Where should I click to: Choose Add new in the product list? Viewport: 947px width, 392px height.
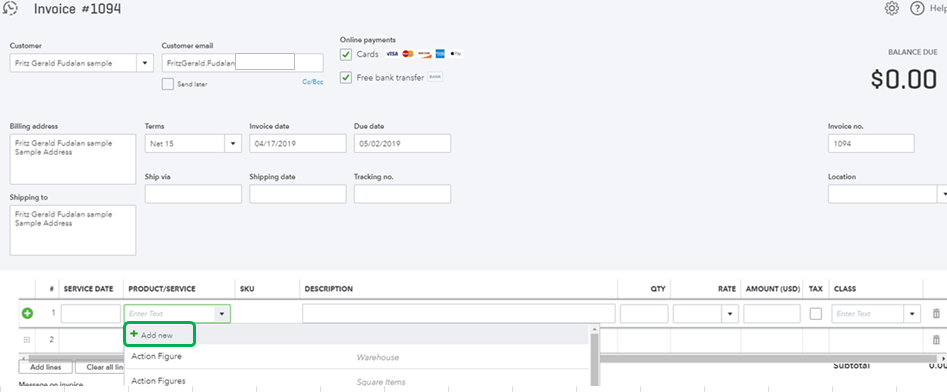159,335
